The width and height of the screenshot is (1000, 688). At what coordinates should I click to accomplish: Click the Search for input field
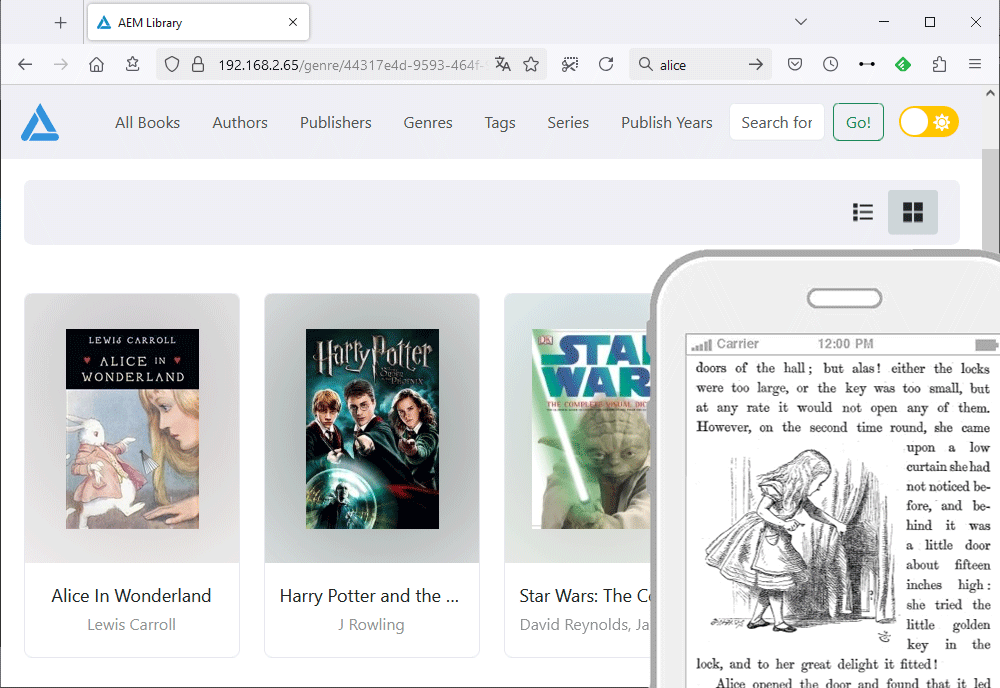point(777,122)
